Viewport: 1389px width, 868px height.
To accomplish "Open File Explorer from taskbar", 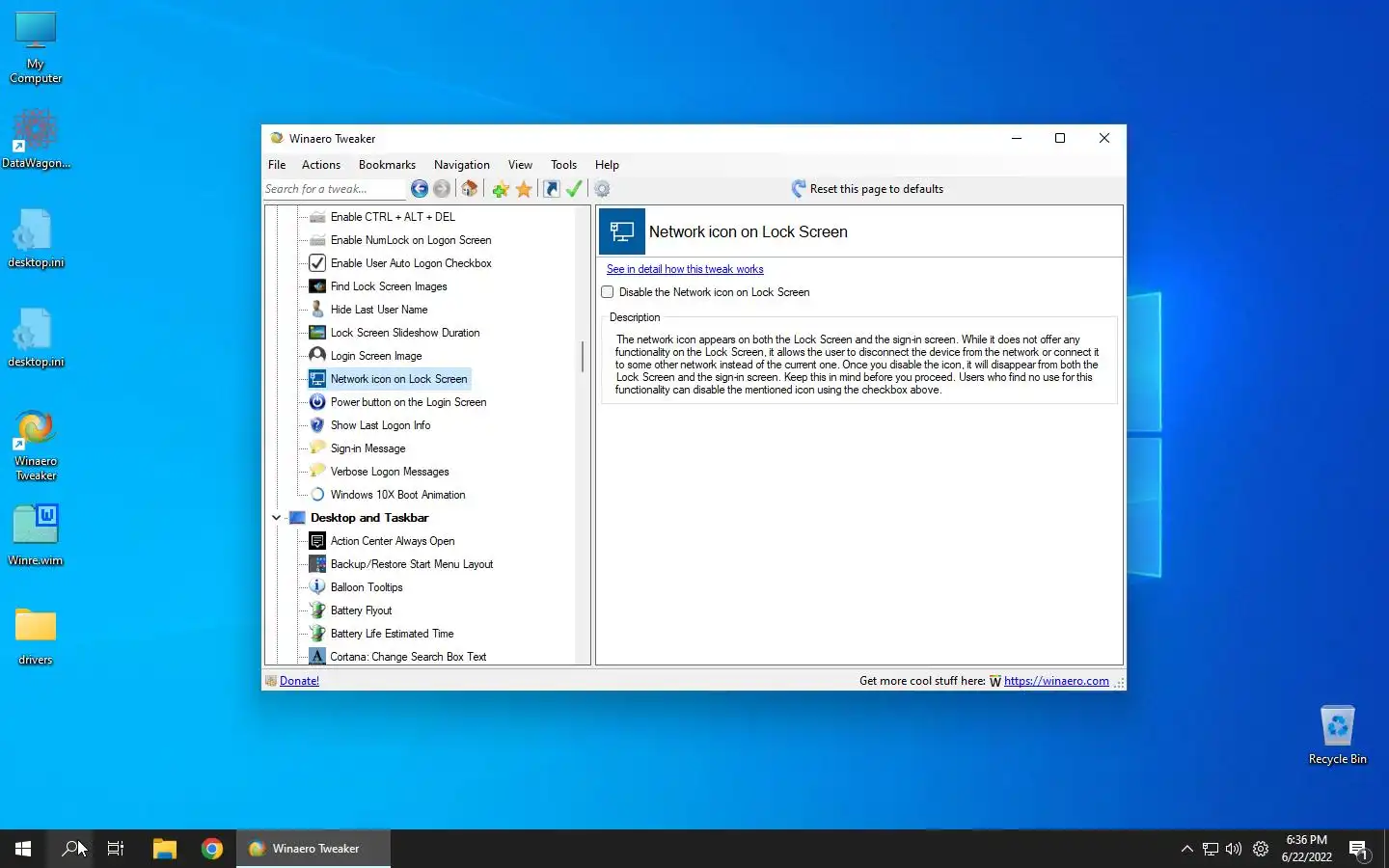I will (165, 849).
